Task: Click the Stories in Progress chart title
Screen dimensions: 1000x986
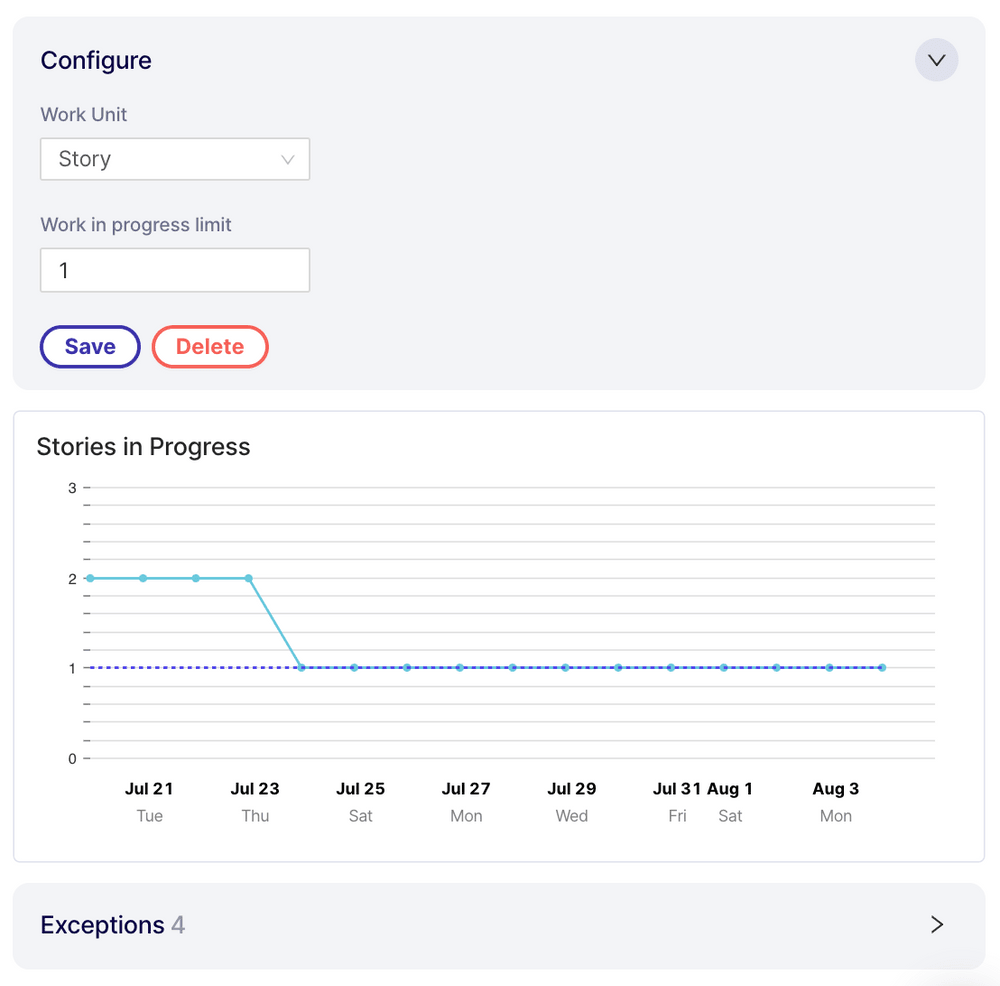Action: [143, 446]
